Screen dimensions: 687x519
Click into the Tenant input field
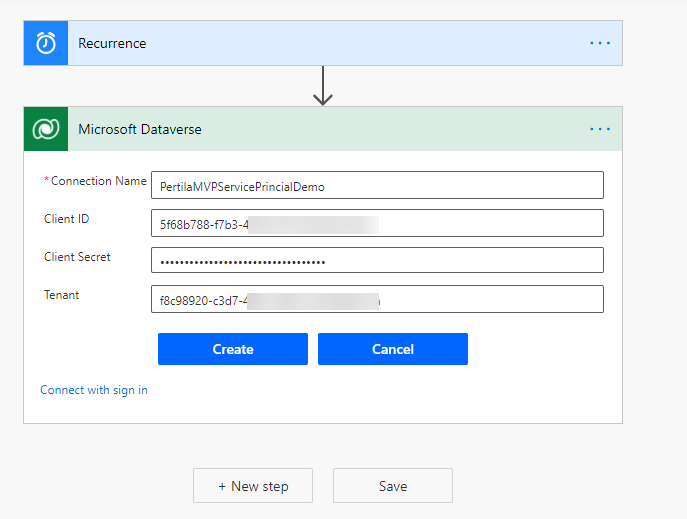click(x=377, y=299)
